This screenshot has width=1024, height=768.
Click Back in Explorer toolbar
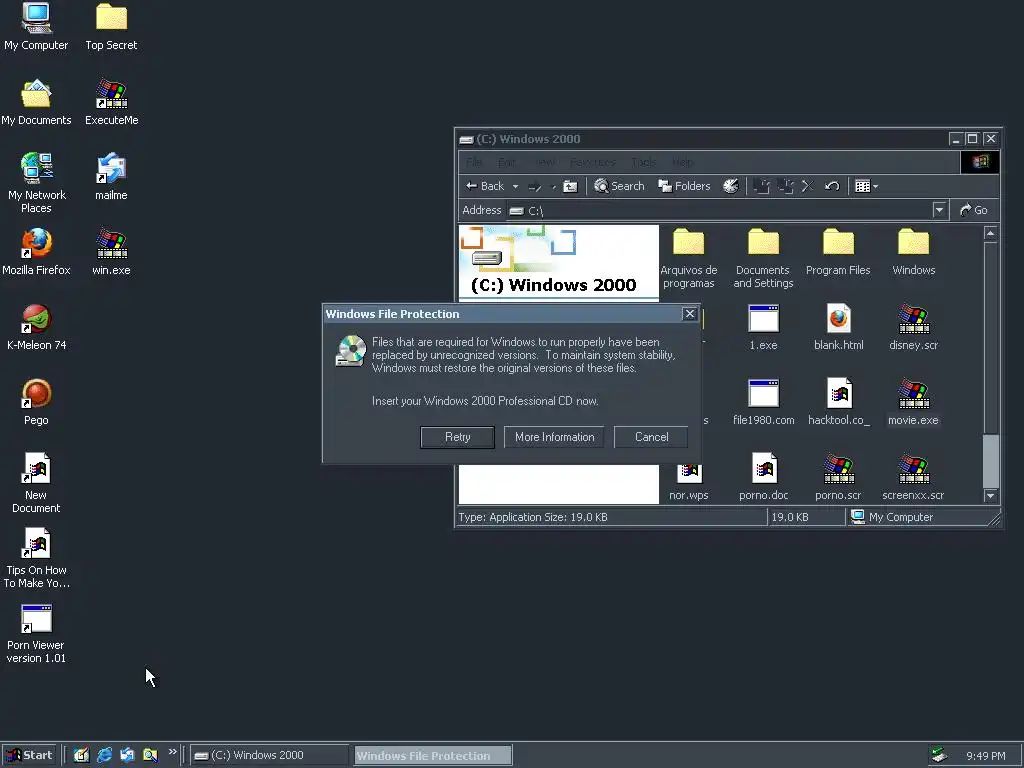(485, 186)
